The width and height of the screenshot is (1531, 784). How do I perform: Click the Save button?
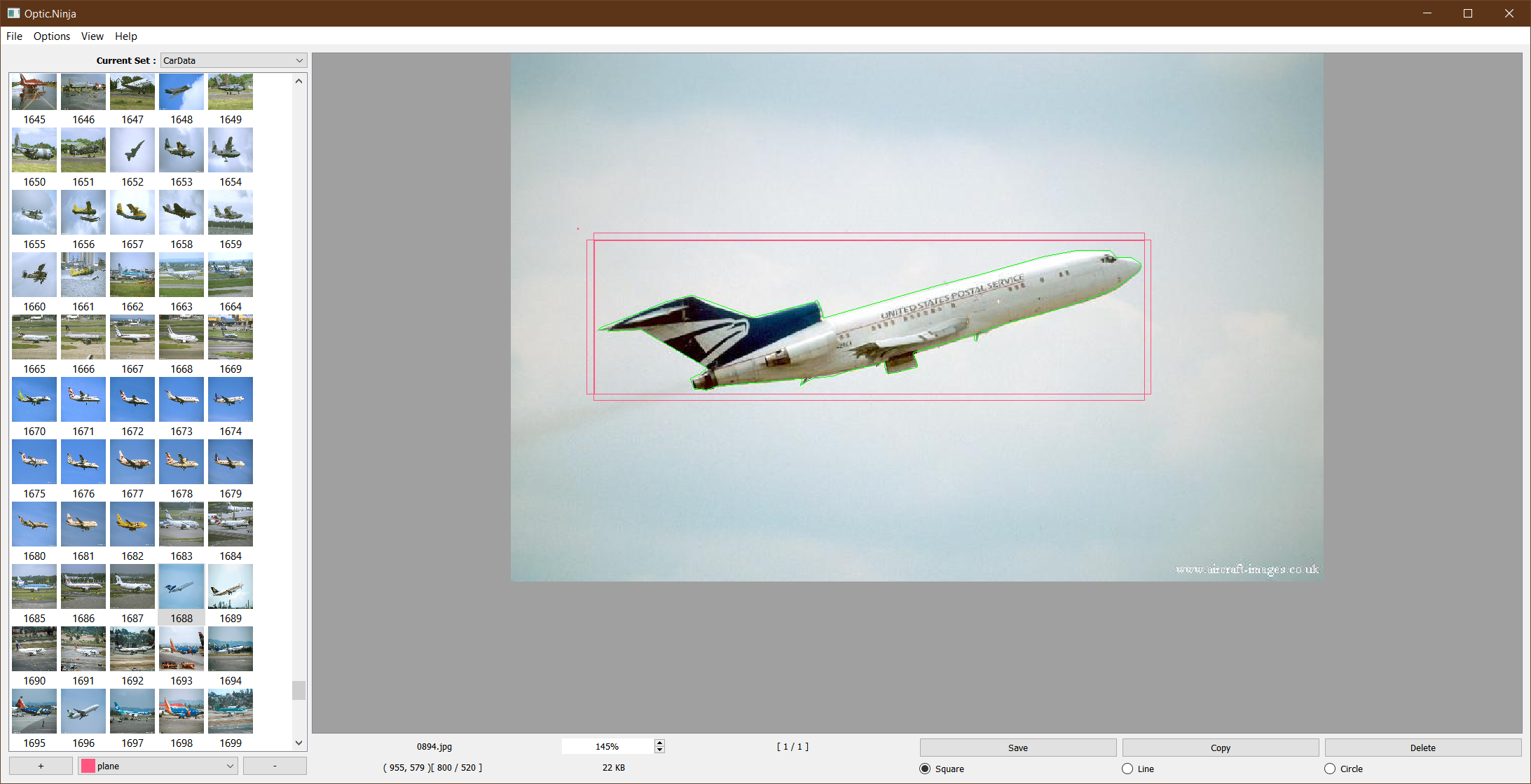coord(1017,748)
